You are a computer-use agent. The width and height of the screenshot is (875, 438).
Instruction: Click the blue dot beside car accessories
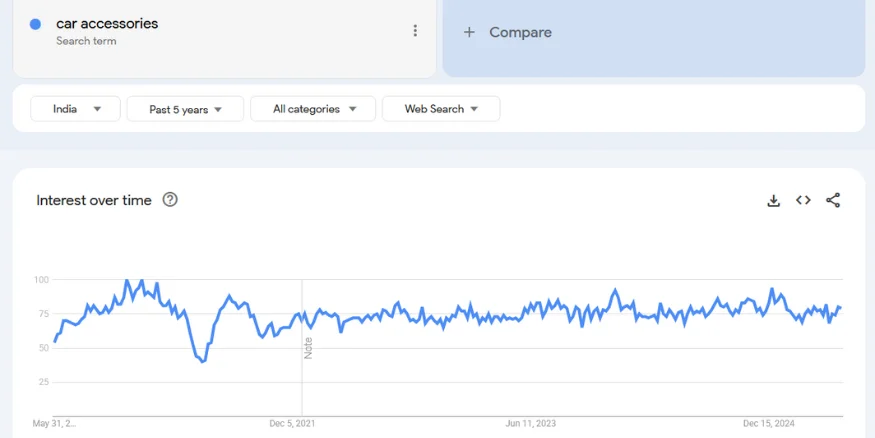point(35,24)
